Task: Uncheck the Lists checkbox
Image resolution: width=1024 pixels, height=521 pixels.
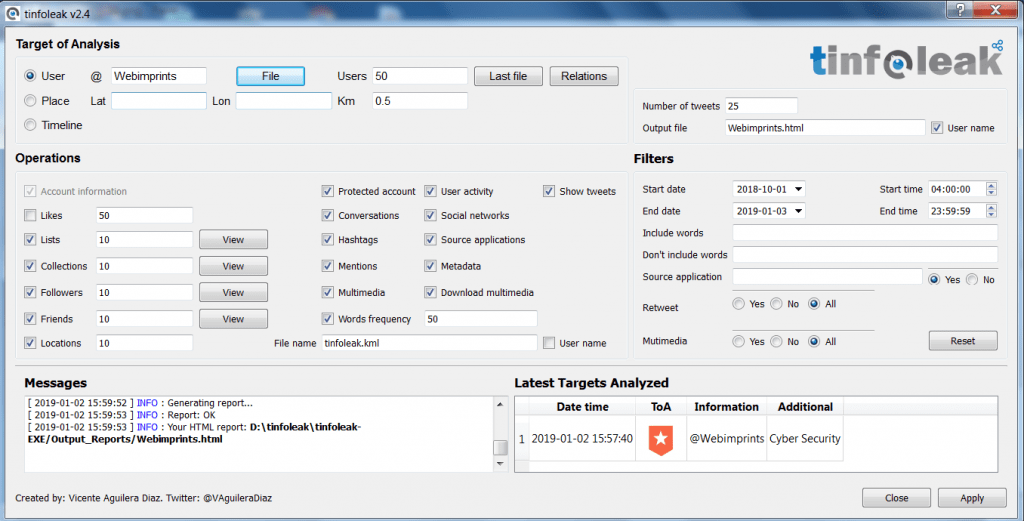Action: click(30, 240)
